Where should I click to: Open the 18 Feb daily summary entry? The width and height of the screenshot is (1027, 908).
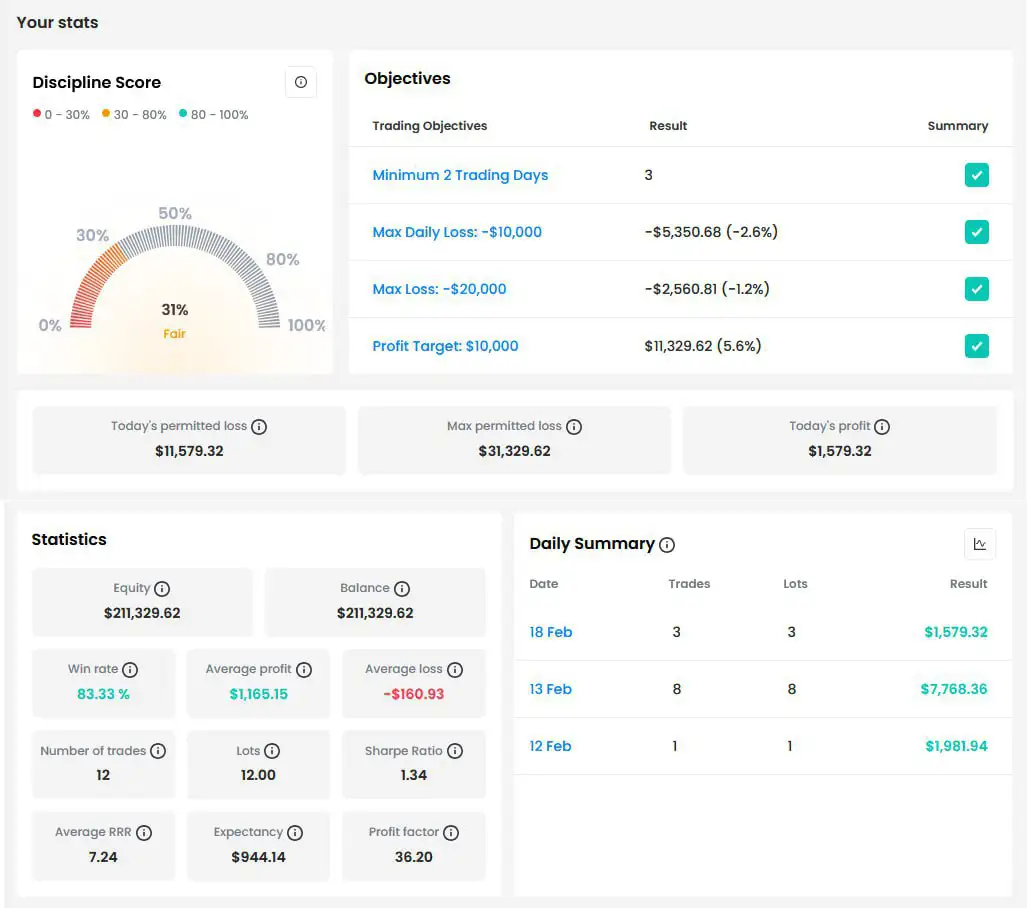[x=551, y=632]
